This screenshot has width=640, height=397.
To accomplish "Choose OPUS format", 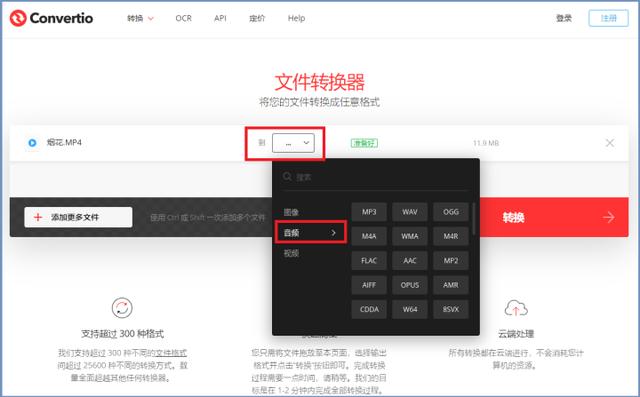I will tap(410, 285).
